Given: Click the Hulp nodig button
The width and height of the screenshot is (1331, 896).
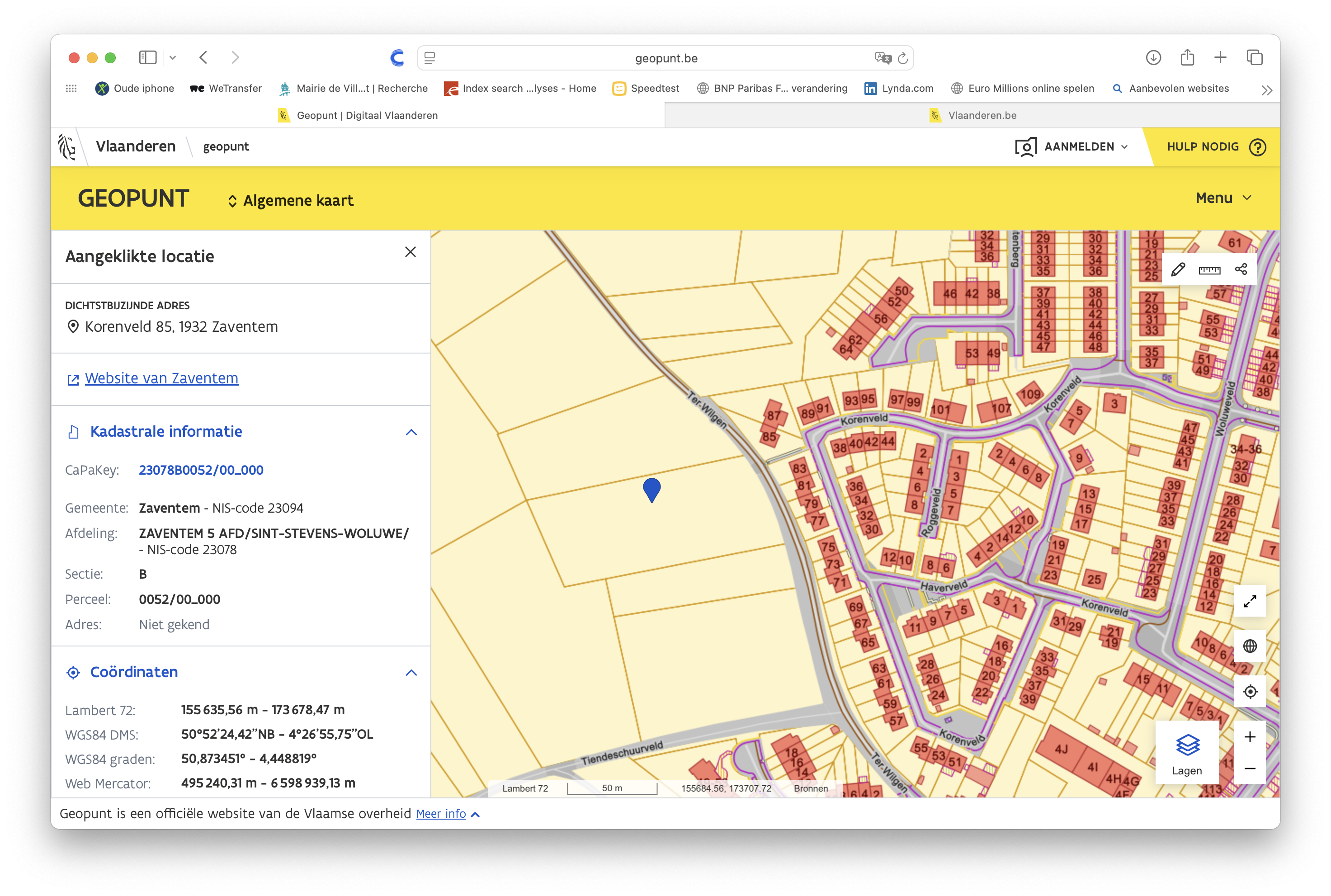Looking at the screenshot, I should (x=1216, y=147).
